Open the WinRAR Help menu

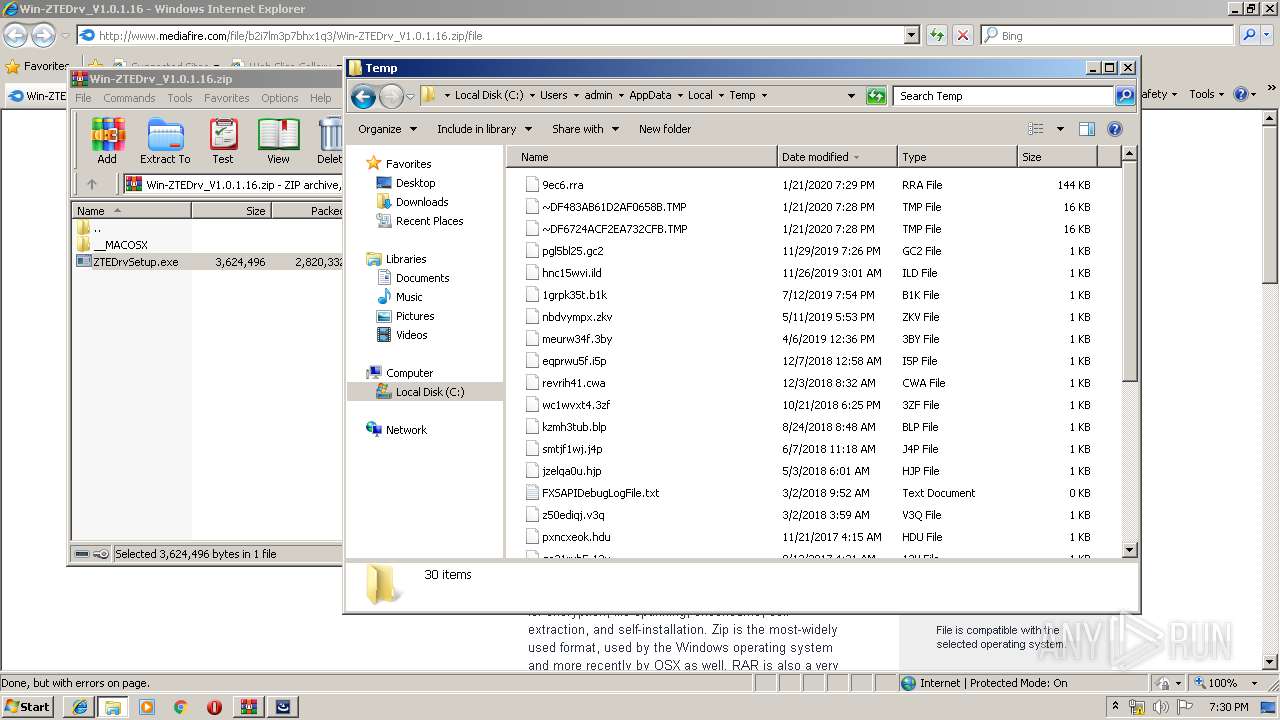click(x=320, y=98)
